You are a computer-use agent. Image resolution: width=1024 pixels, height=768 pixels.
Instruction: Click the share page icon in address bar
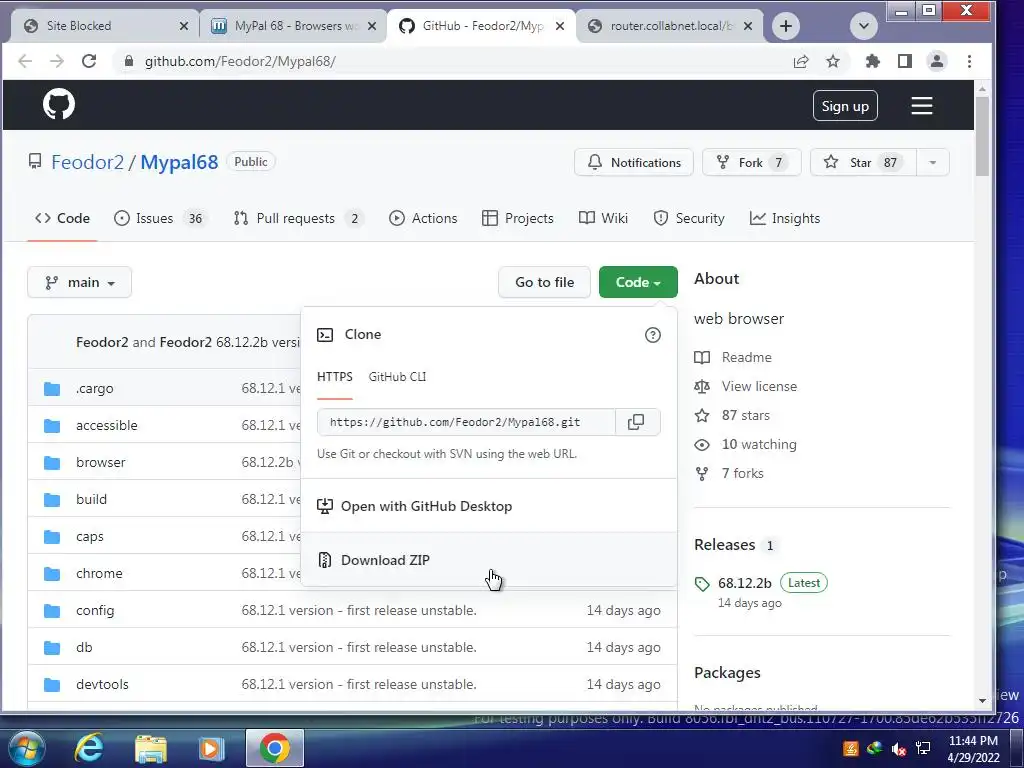tap(801, 61)
